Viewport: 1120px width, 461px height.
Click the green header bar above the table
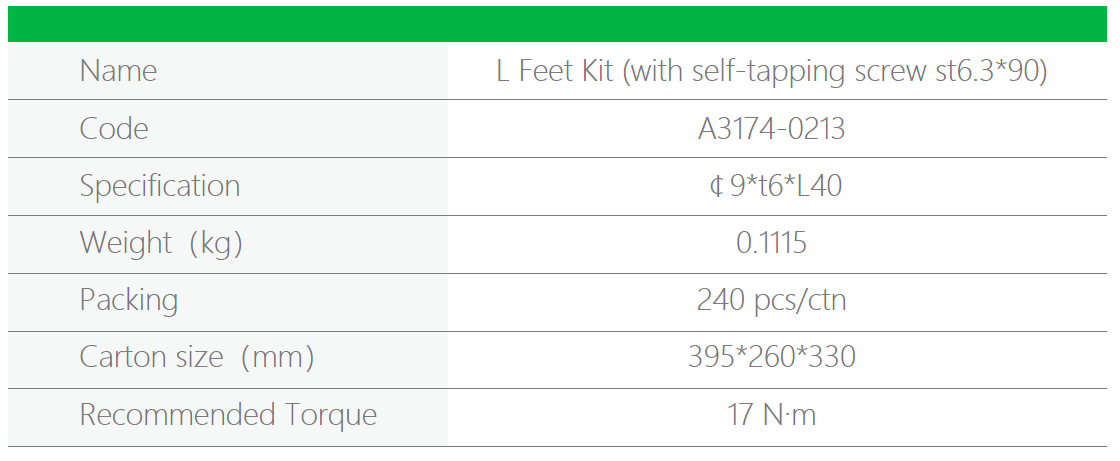pos(560,24)
